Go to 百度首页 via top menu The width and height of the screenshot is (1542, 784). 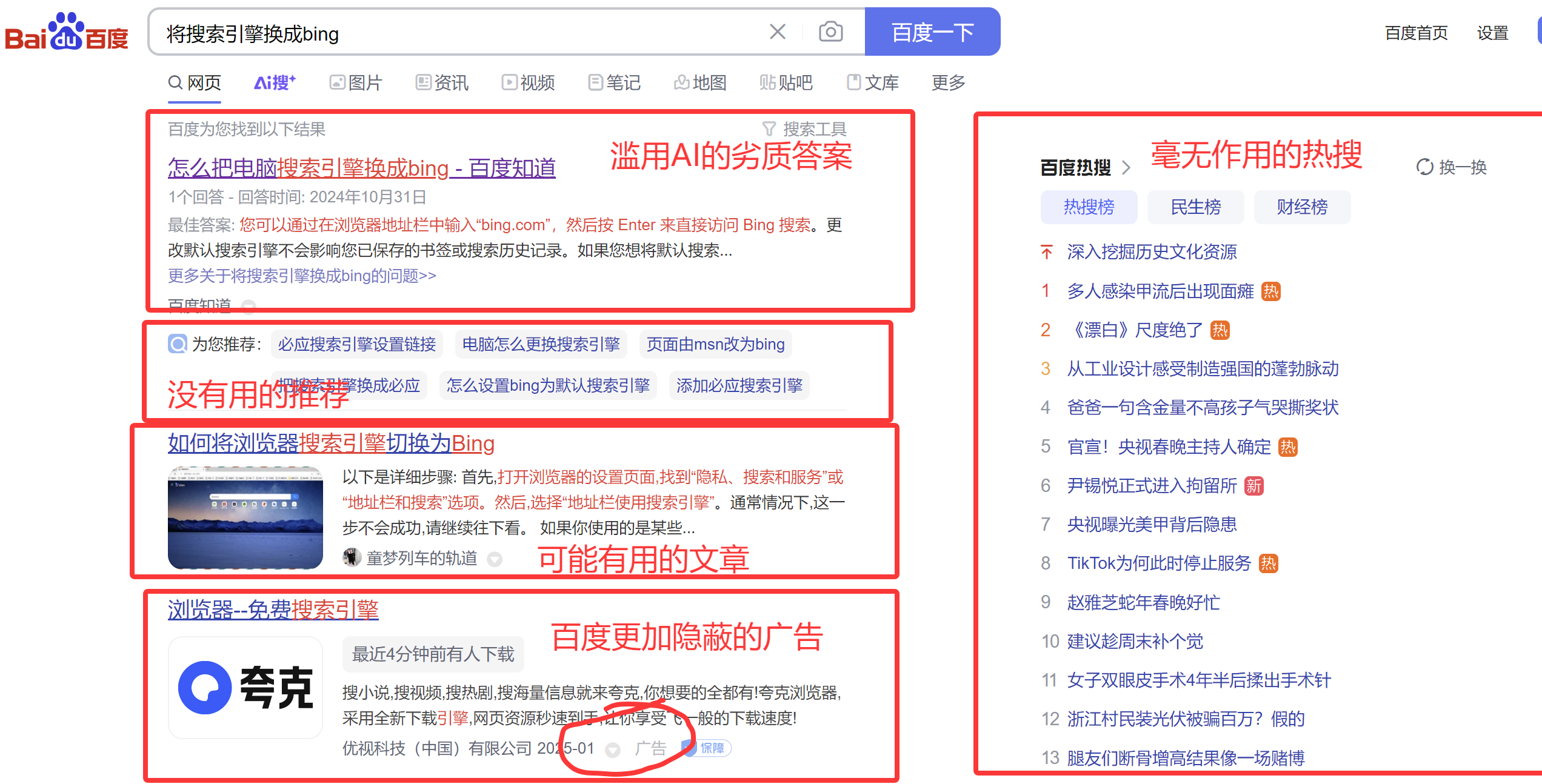coord(1417,33)
